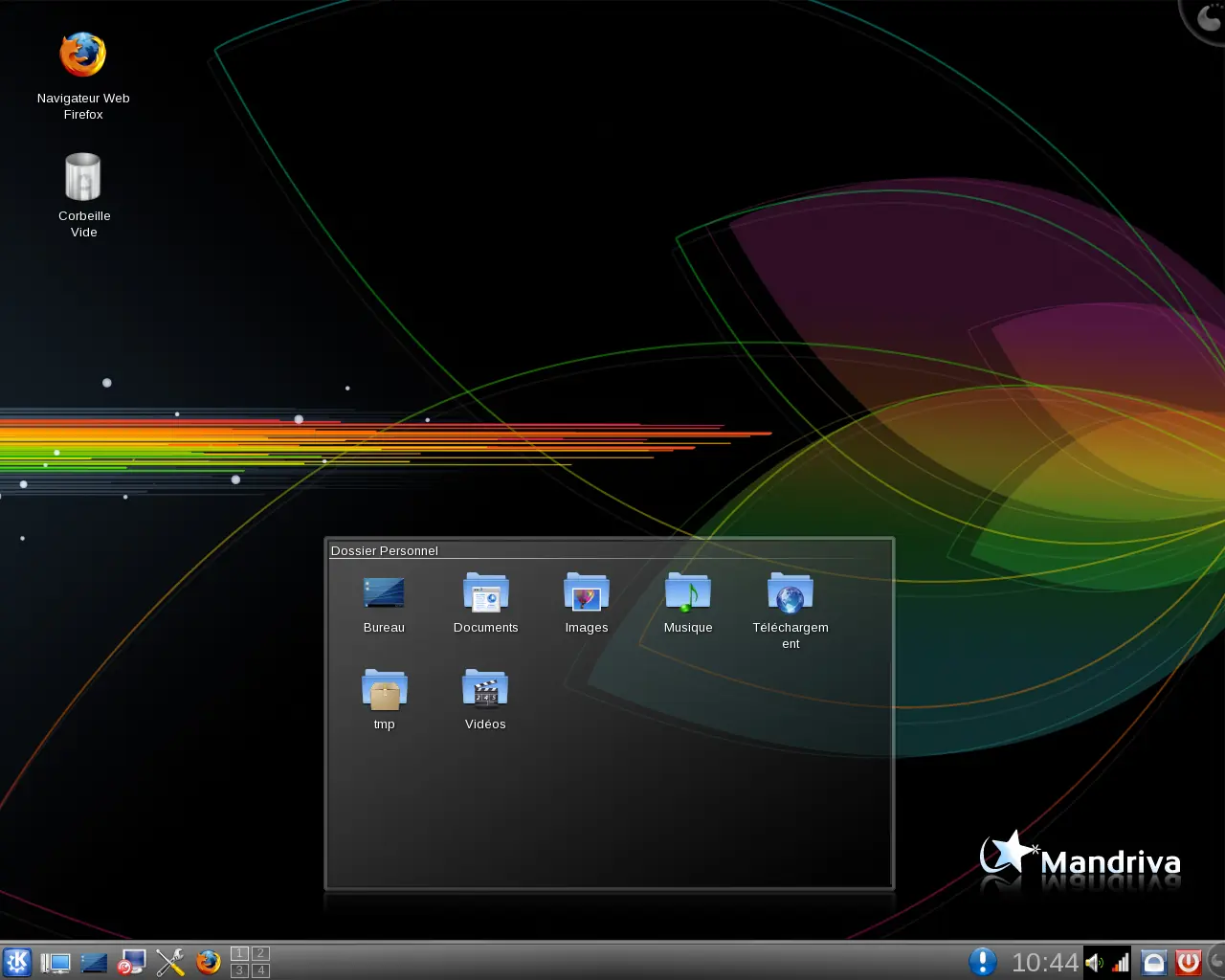Click the blue lock screen button
This screenshot has width=1225, height=980.
[x=1154, y=962]
